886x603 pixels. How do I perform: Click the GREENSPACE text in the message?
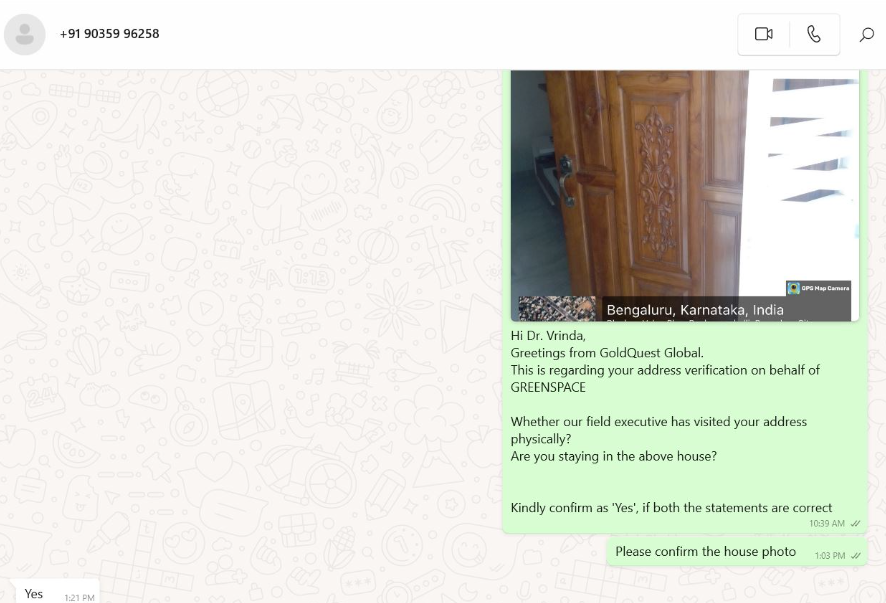pos(548,388)
